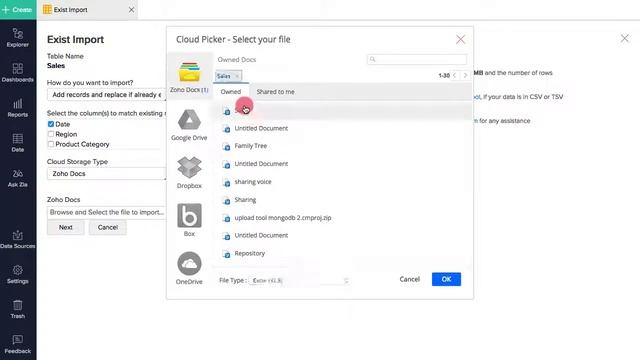Open the Cloud Storage Type dropdown
This screenshot has width=640, height=360.
pyautogui.click(x=107, y=173)
